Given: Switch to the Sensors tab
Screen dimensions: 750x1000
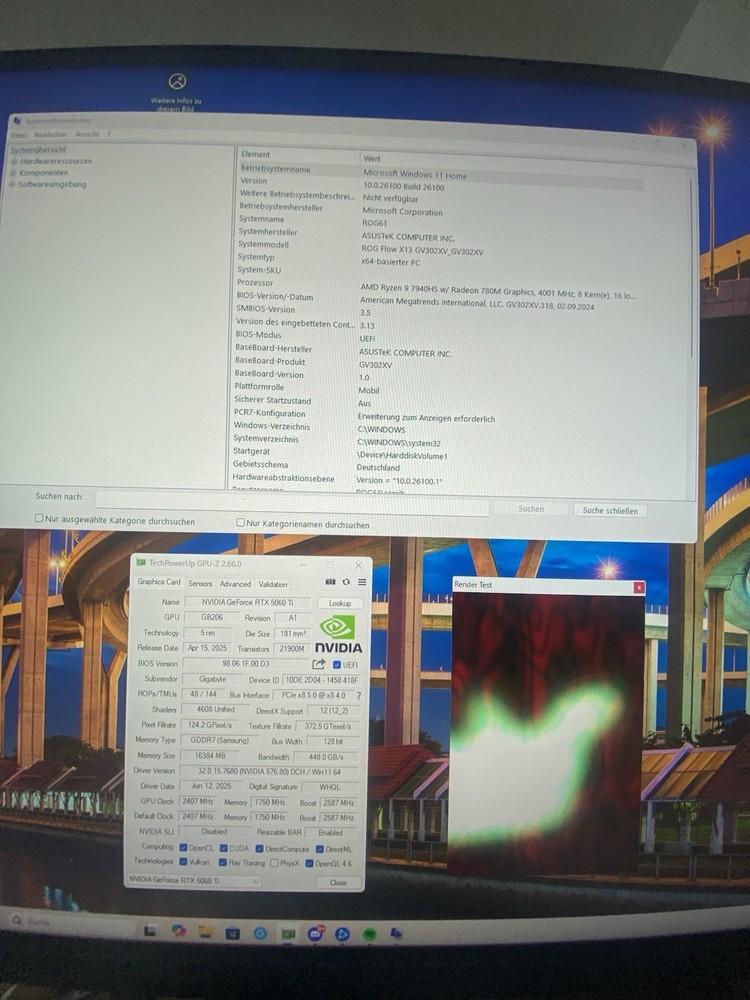Looking at the screenshot, I should coord(200,584).
